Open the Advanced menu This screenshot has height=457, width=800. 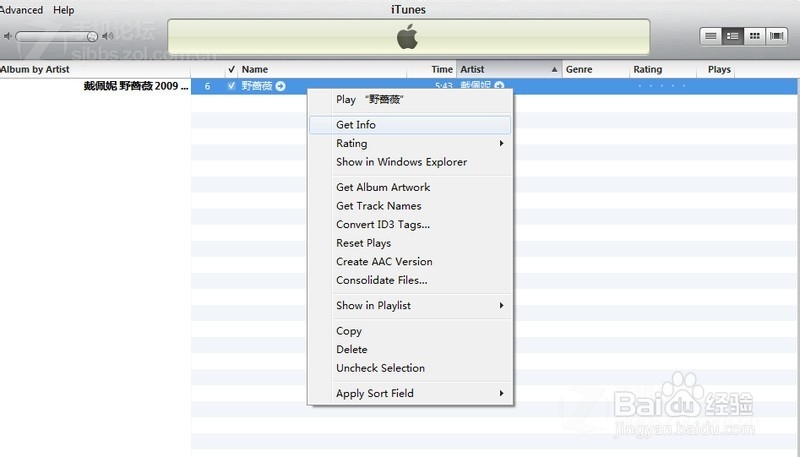click(21, 10)
